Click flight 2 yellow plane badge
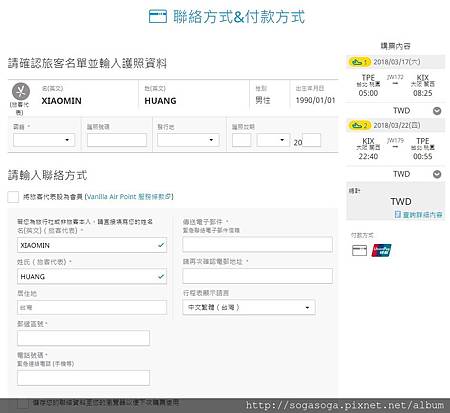 (359, 125)
